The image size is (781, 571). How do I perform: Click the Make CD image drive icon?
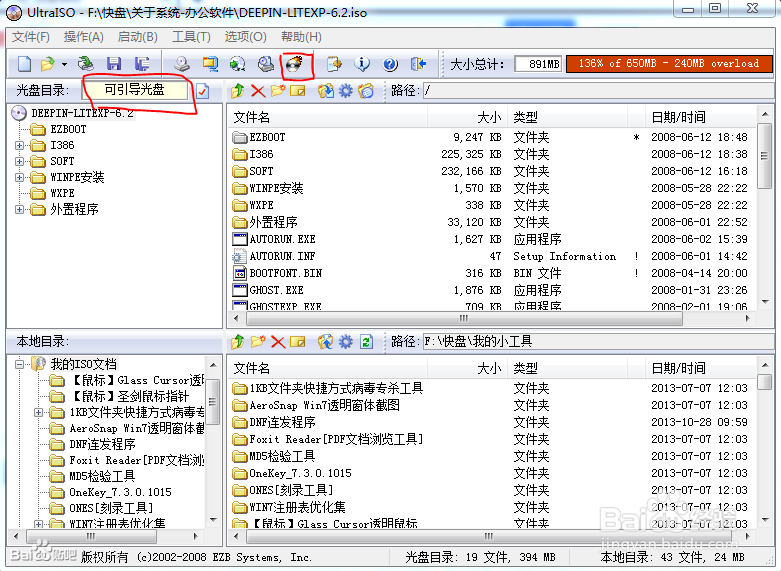182,64
